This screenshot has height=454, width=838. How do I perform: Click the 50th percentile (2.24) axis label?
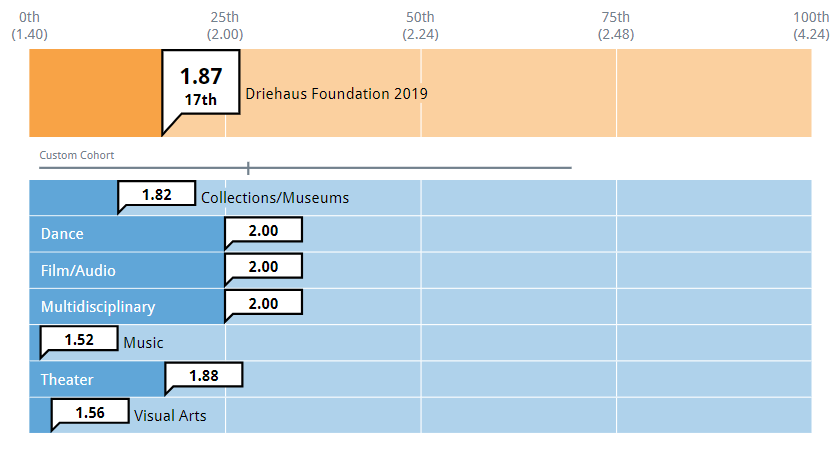pos(420,25)
